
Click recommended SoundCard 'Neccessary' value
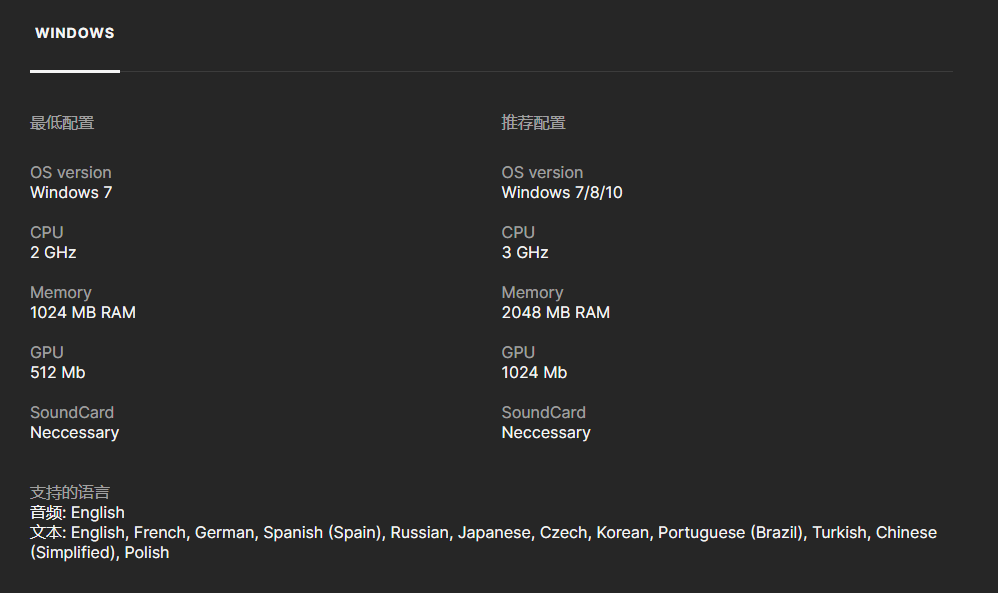point(546,433)
